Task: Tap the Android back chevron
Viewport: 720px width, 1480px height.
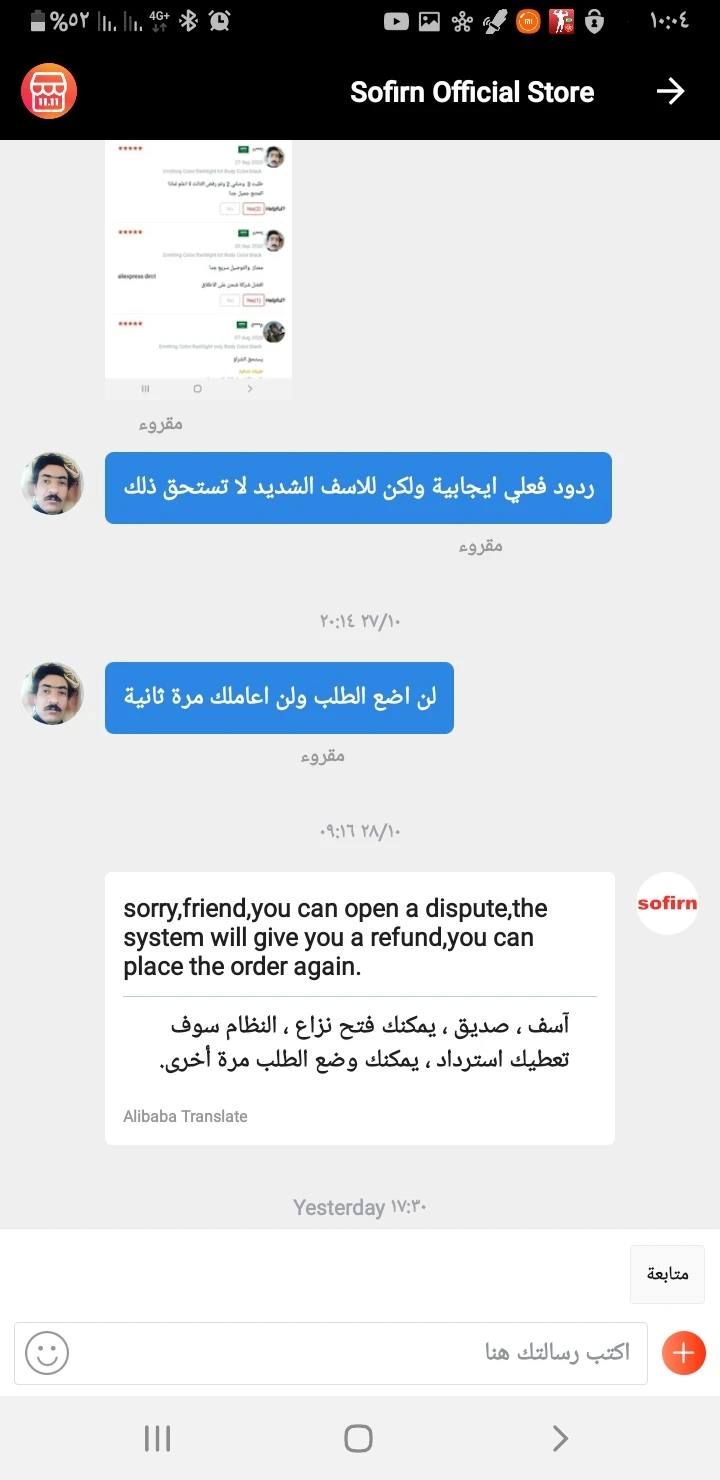Action: click(x=560, y=1438)
